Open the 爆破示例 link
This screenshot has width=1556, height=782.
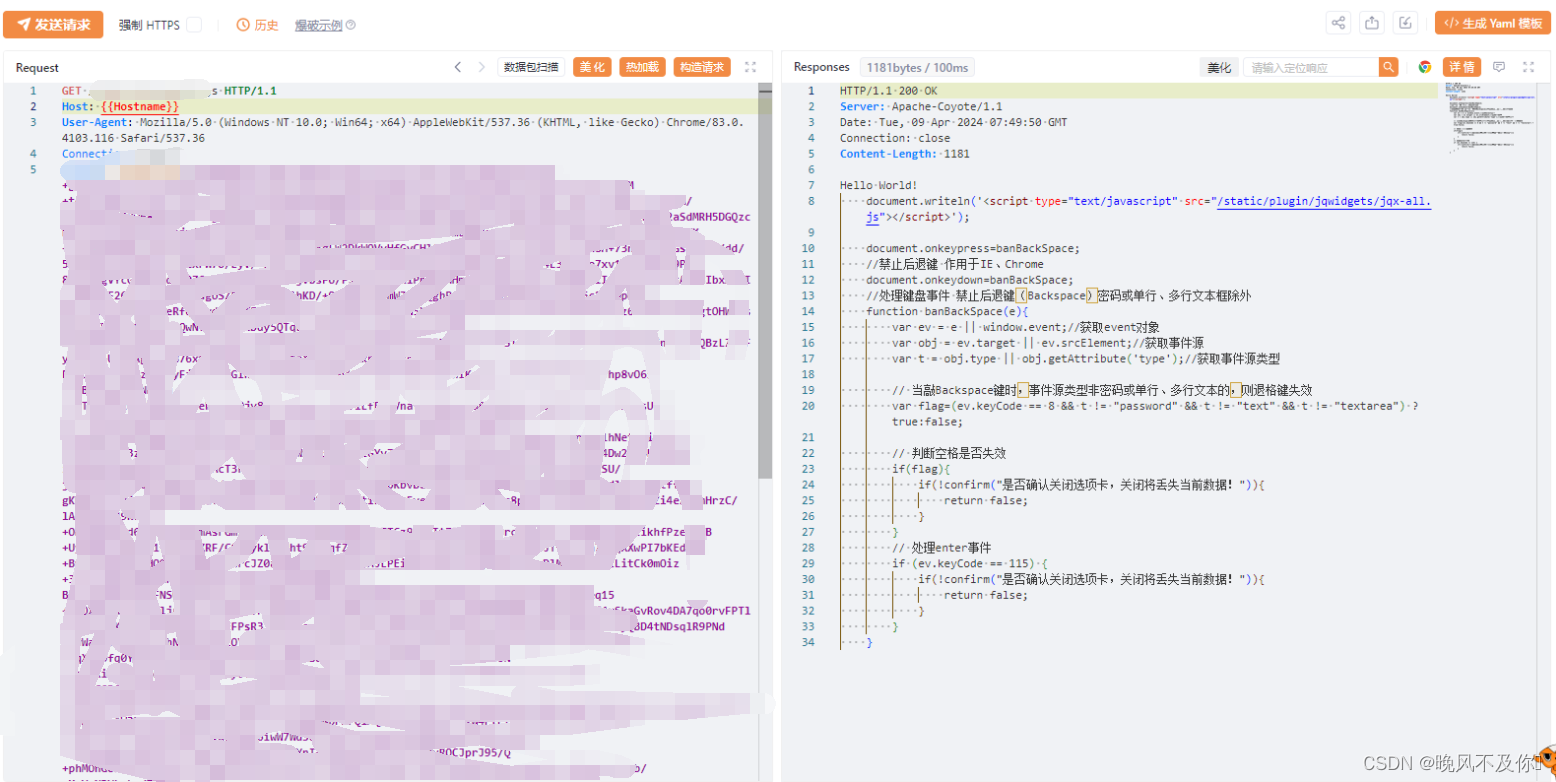click(x=318, y=25)
